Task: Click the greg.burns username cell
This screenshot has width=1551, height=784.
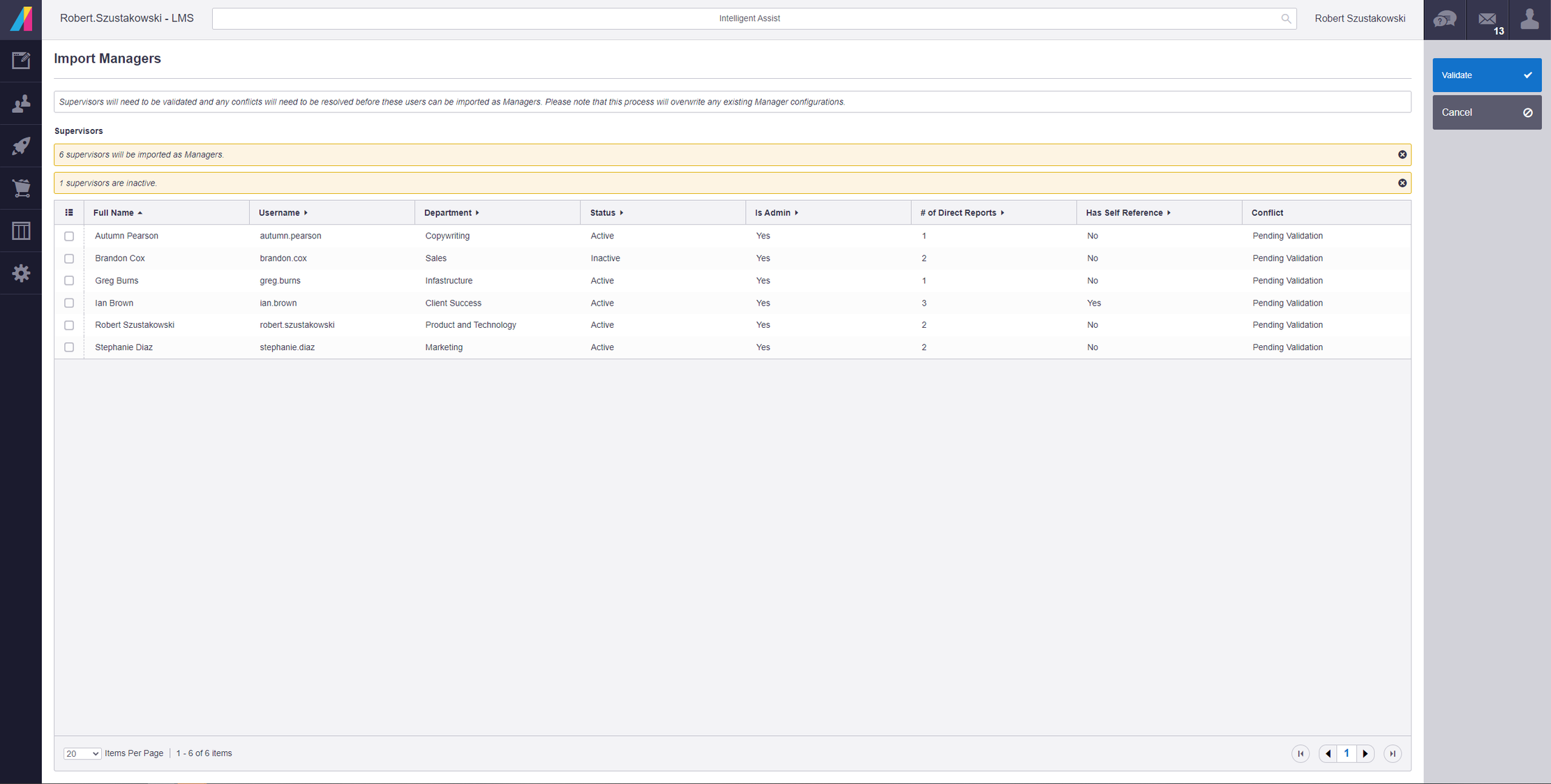Action: point(280,280)
